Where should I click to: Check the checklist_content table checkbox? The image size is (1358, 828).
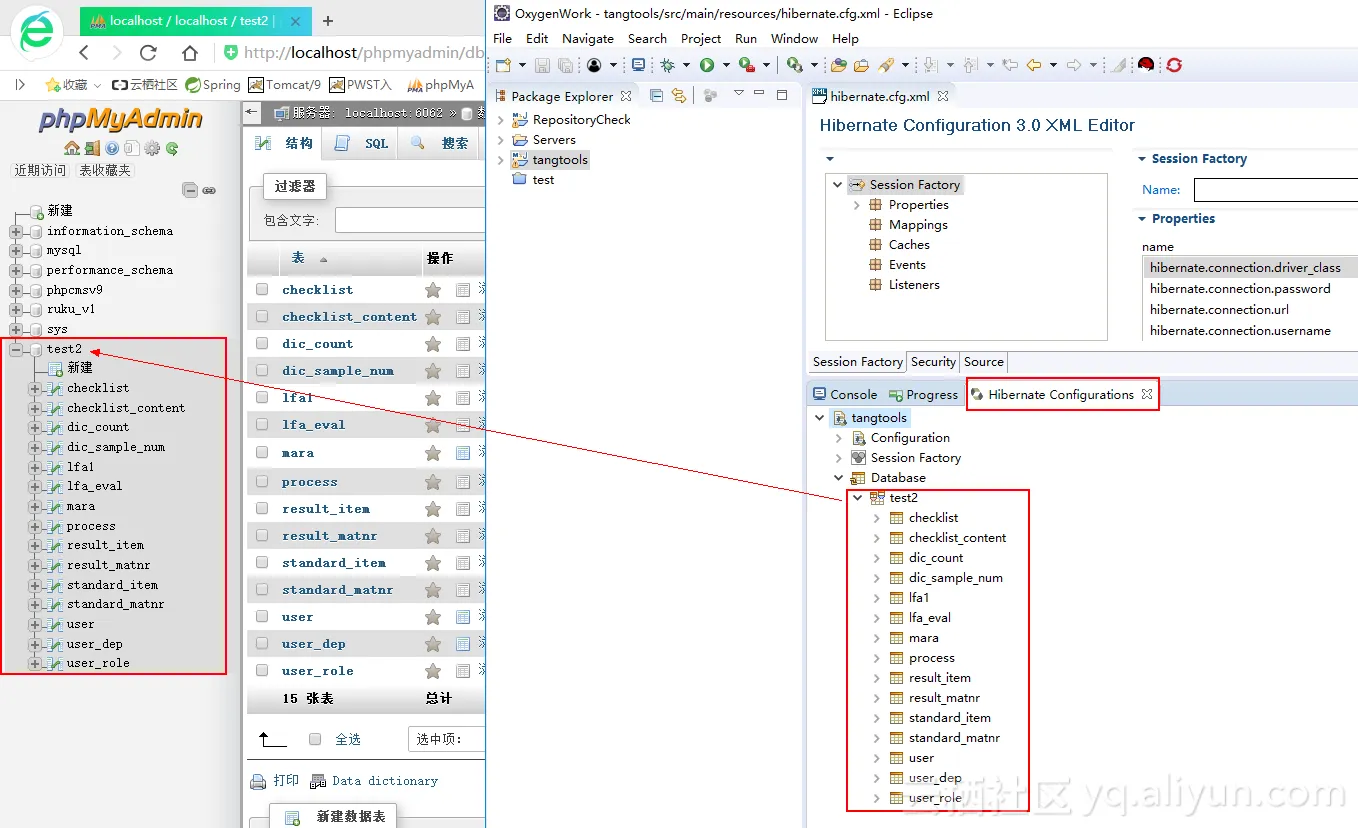(x=262, y=317)
